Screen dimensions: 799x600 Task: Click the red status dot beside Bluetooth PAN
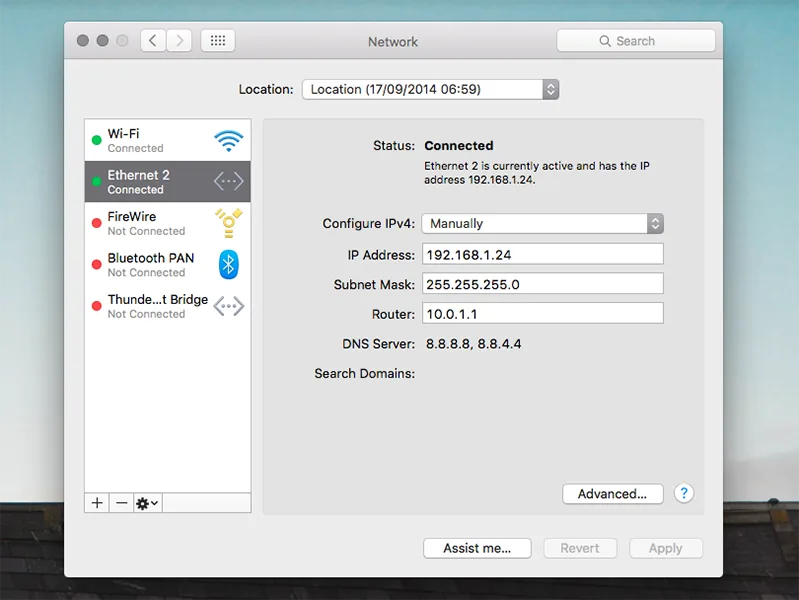point(96,264)
